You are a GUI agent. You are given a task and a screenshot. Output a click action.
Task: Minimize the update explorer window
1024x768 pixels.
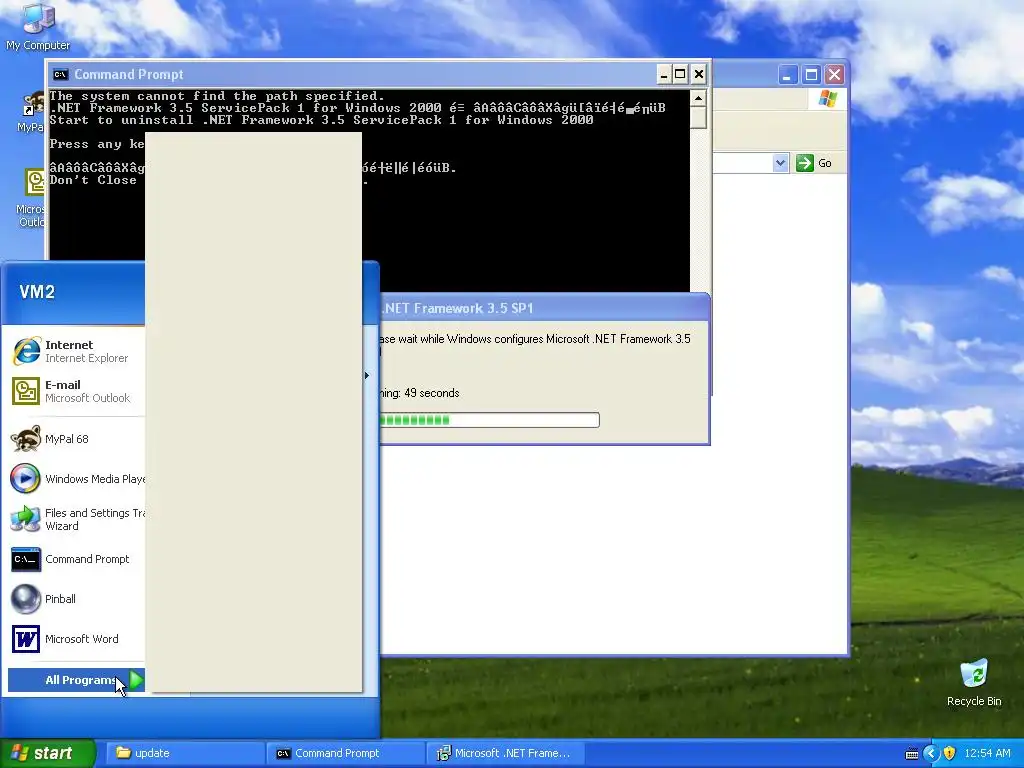(x=788, y=75)
